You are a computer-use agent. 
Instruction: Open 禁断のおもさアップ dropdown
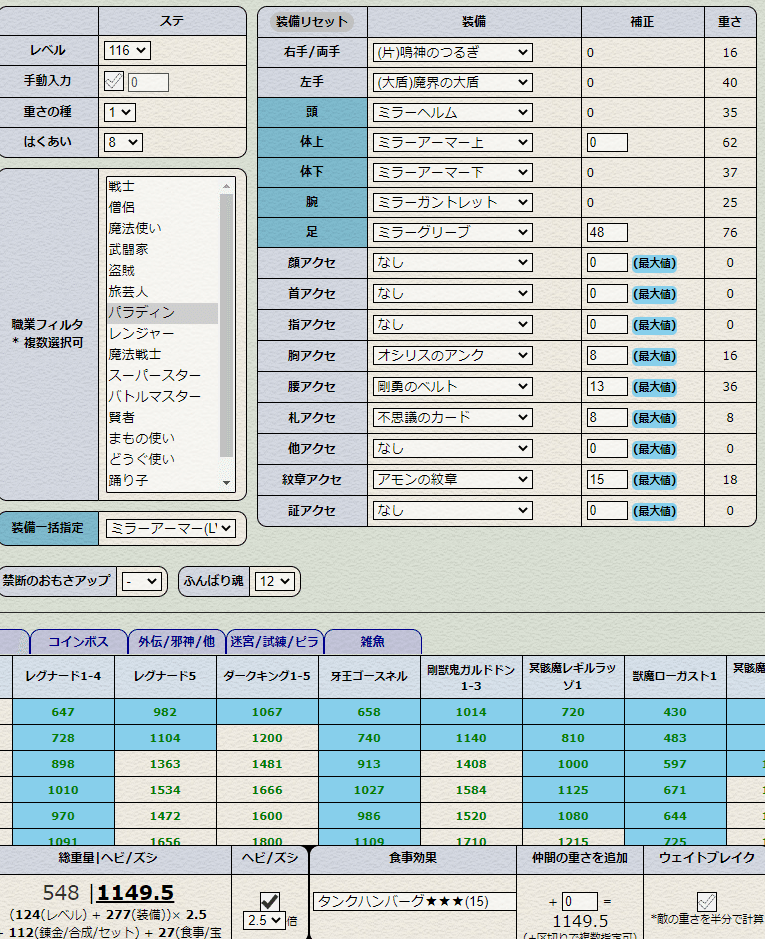pyautogui.click(x=141, y=581)
